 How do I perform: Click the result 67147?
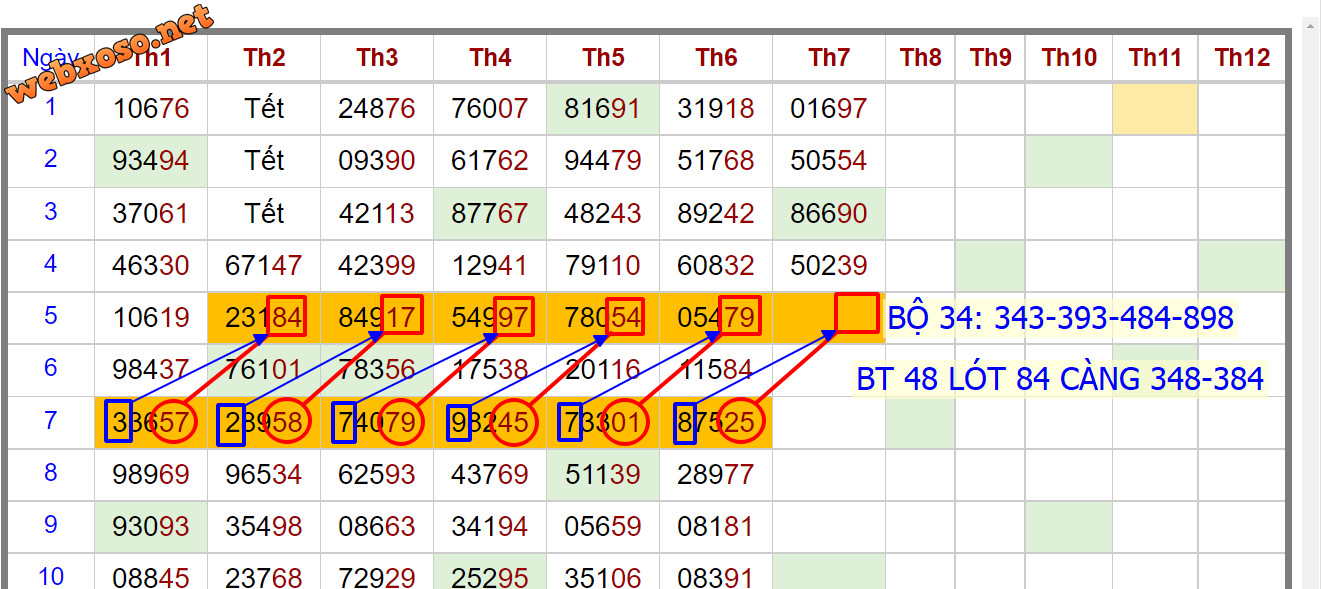264,266
